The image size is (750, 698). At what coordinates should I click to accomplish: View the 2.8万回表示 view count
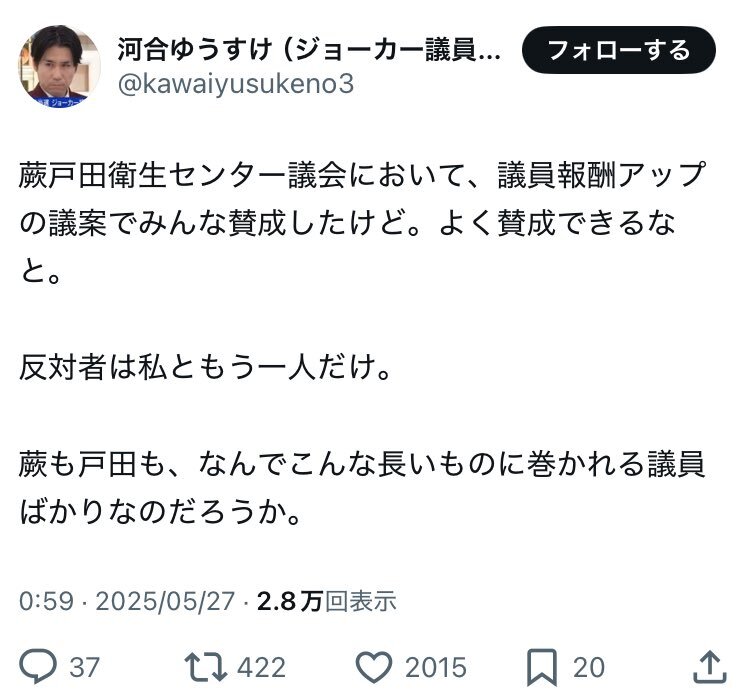327,600
